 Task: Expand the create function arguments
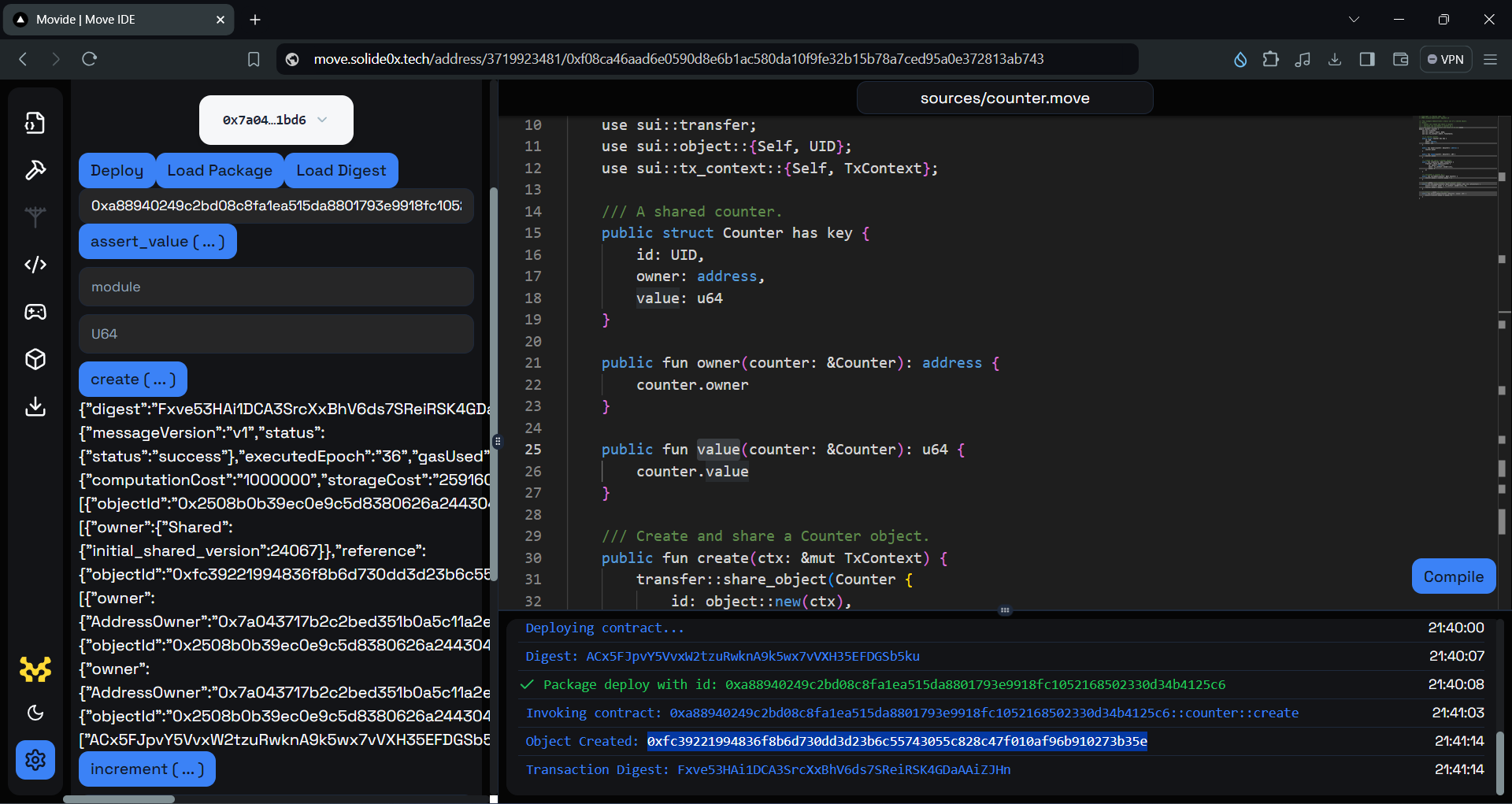[132, 379]
